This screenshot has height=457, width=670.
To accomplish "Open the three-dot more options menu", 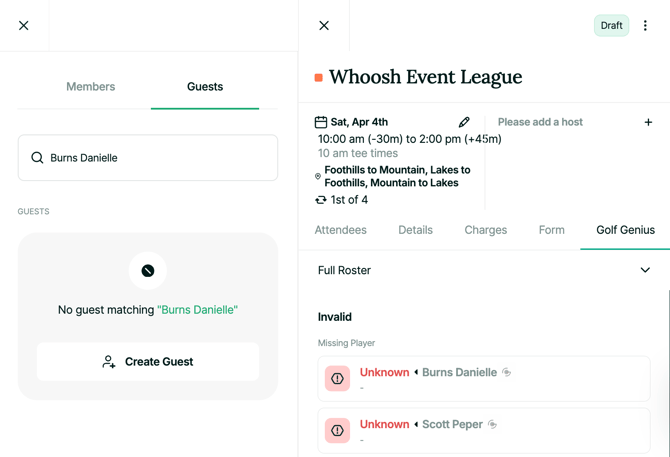I will (x=645, y=26).
